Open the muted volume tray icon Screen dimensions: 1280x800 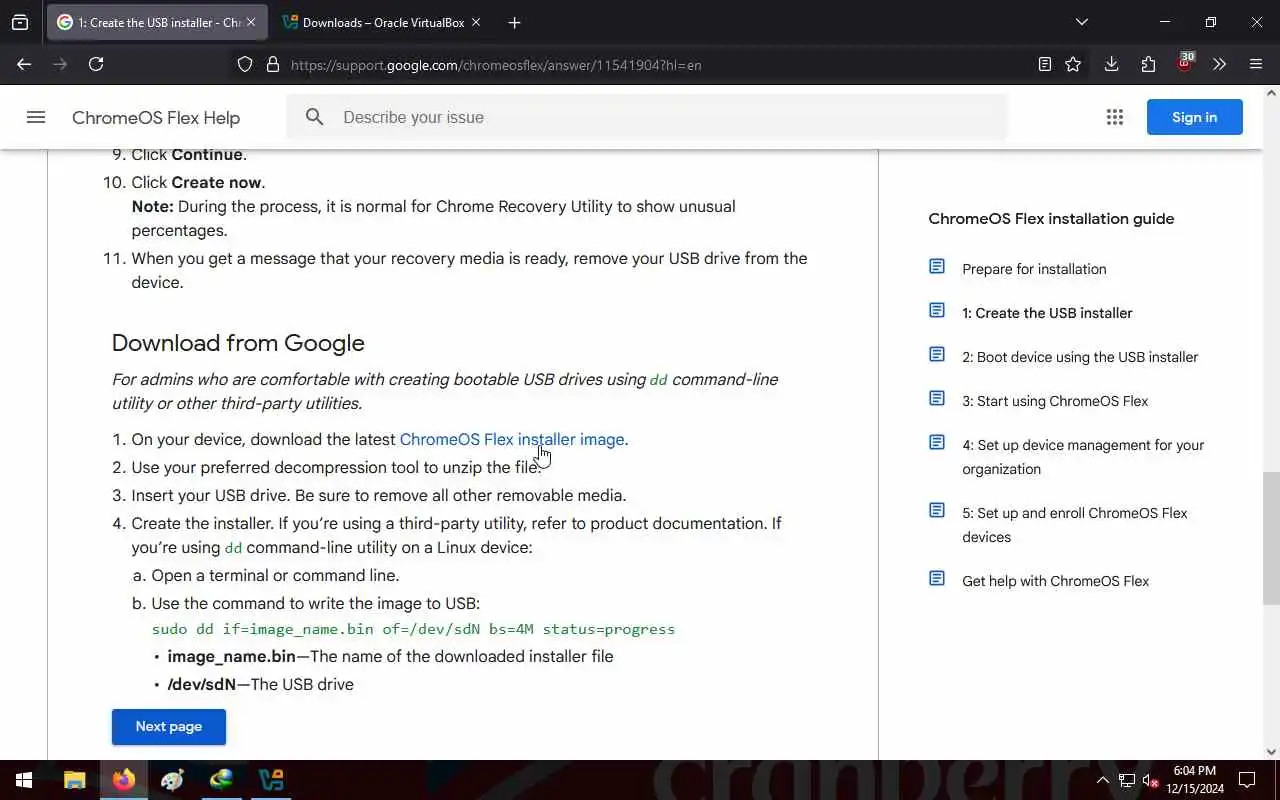1150,780
